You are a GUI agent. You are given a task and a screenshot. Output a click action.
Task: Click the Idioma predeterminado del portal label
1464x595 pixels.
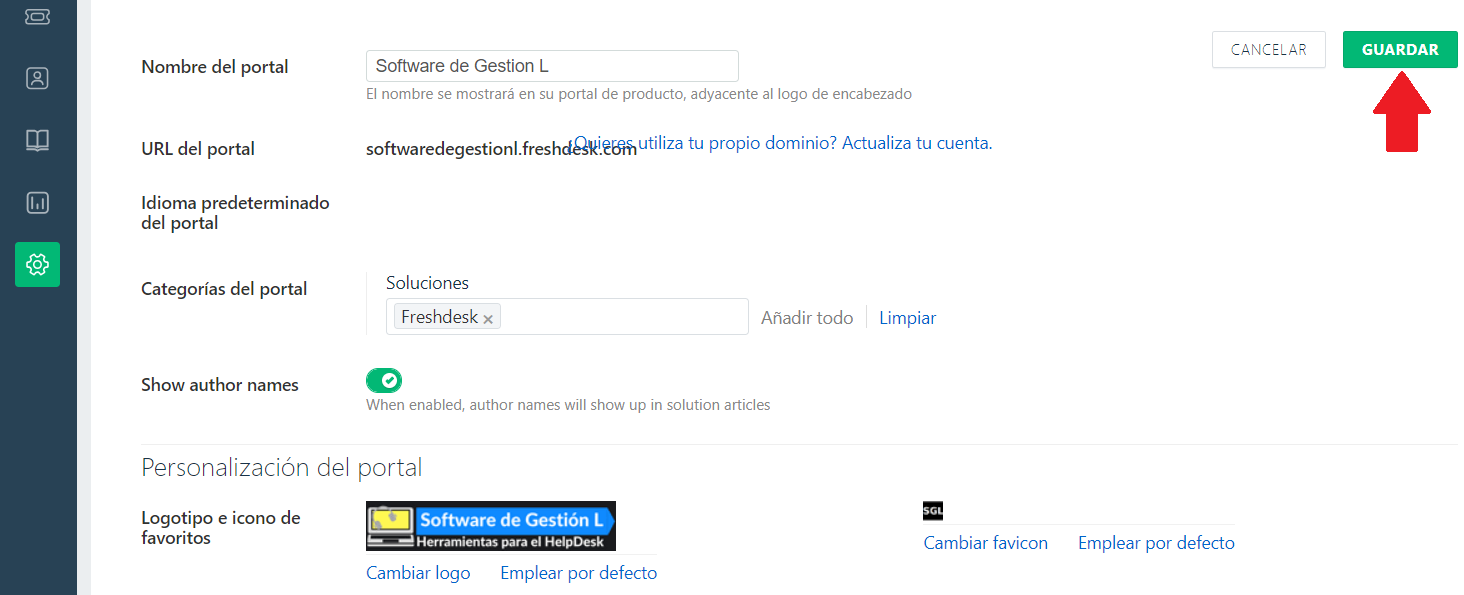tap(235, 213)
